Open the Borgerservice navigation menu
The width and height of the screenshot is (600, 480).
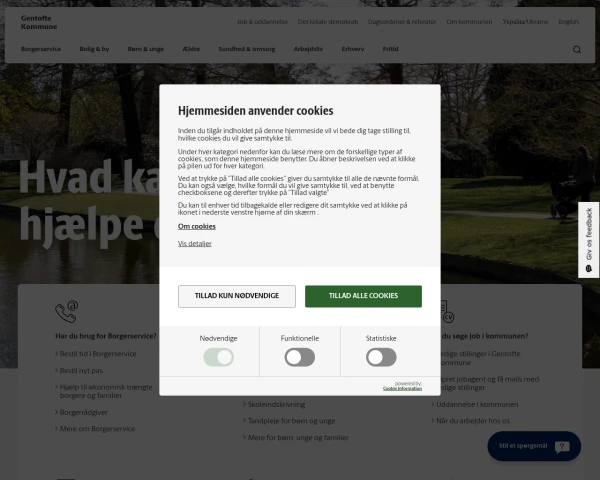[41, 49]
